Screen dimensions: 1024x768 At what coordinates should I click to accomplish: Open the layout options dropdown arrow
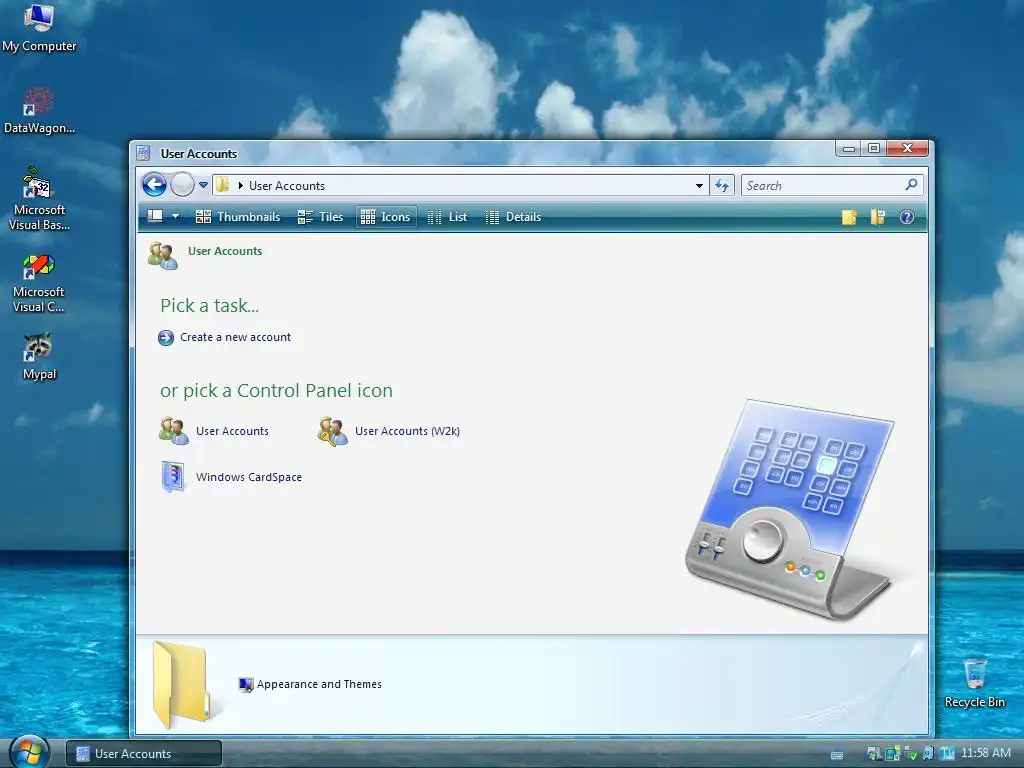[175, 216]
